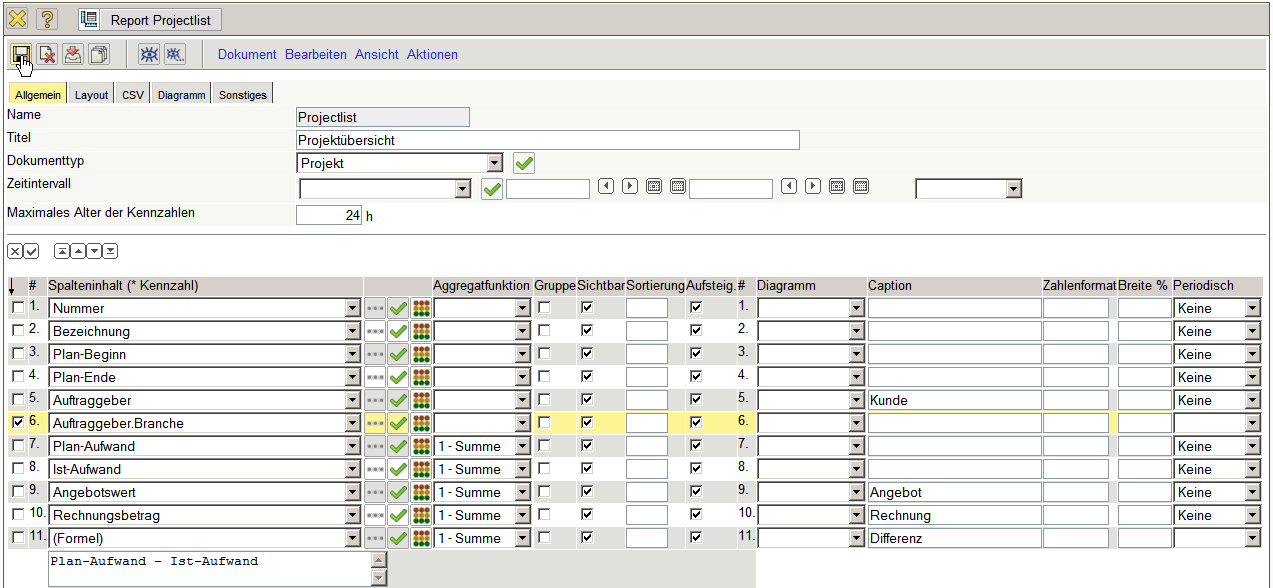Open the Aktionen menu link
Screen dimensions: 1273x588
coord(432,55)
